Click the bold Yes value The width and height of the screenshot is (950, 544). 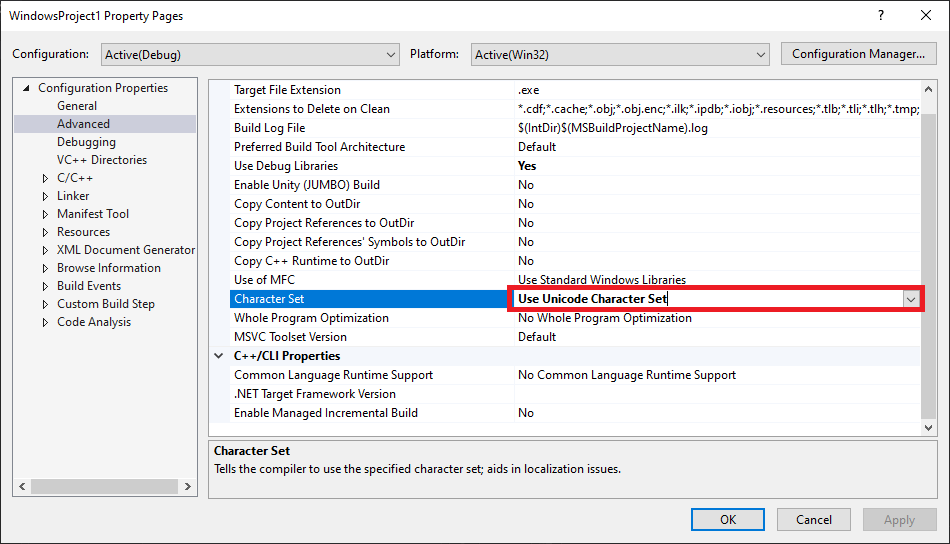pos(527,165)
